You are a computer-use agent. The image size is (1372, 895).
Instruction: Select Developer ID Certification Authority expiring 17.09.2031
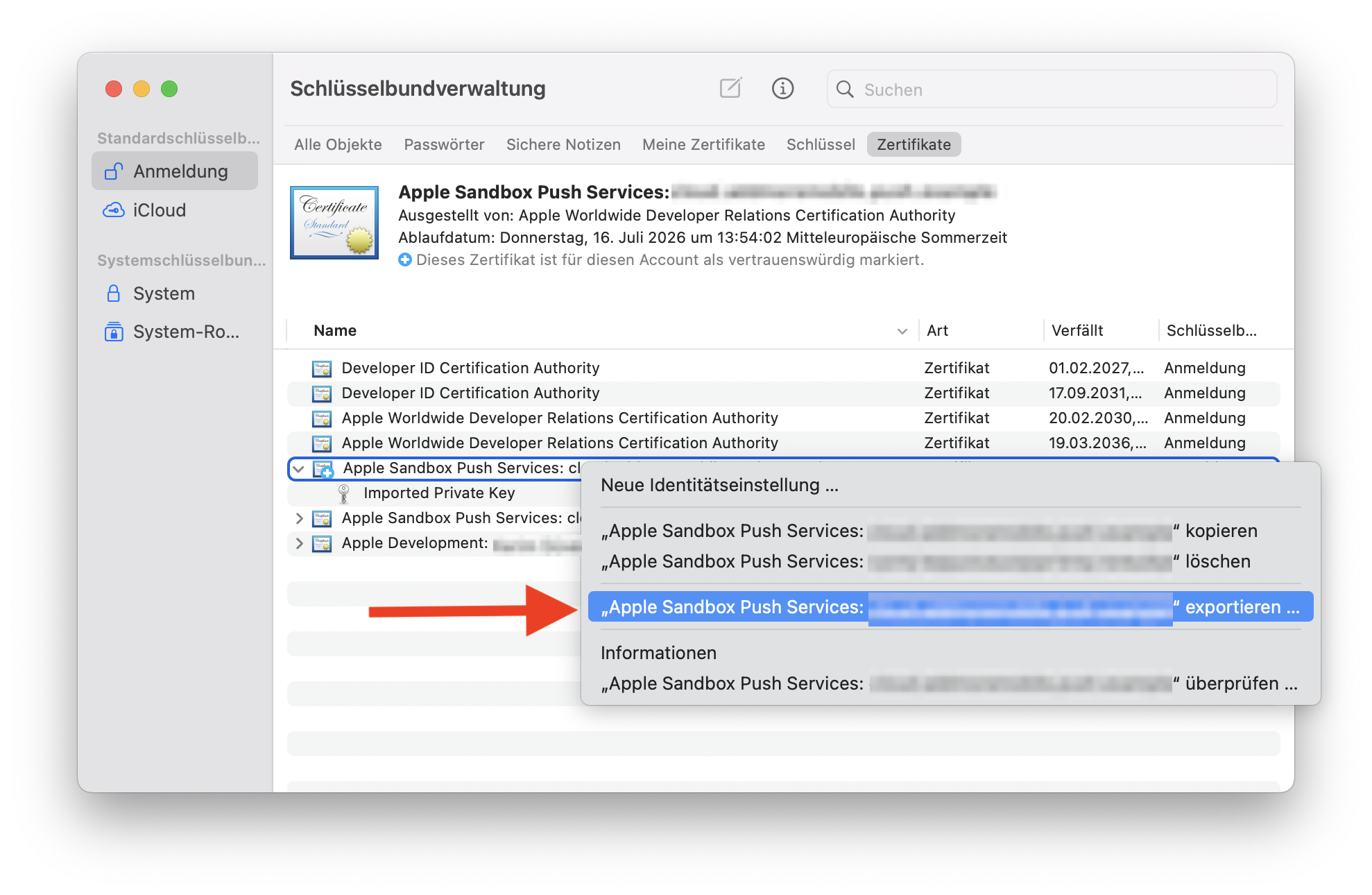tap(784, 393)
